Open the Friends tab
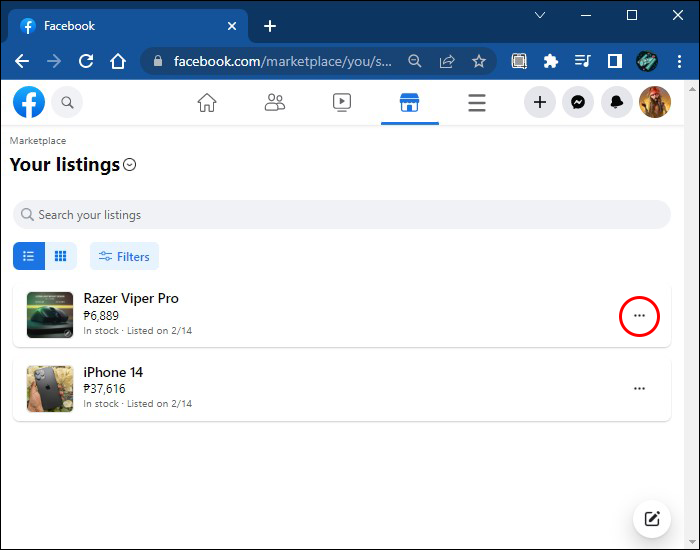This screenshot has height=550, width=700. point(275,103)
